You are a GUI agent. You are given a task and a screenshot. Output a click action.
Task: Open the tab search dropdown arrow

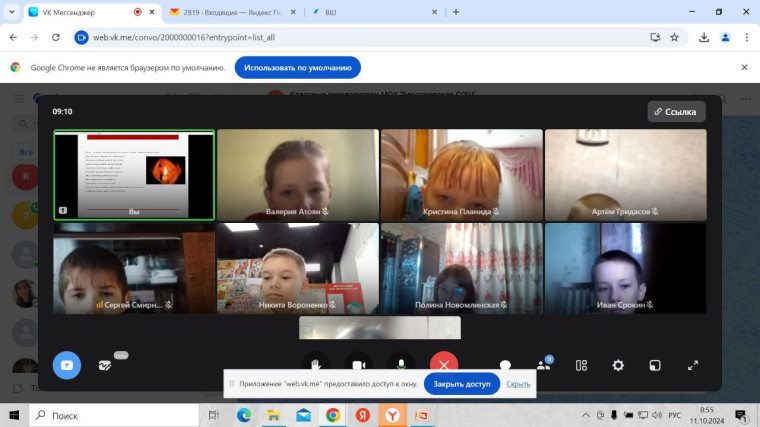pos(12,12)
